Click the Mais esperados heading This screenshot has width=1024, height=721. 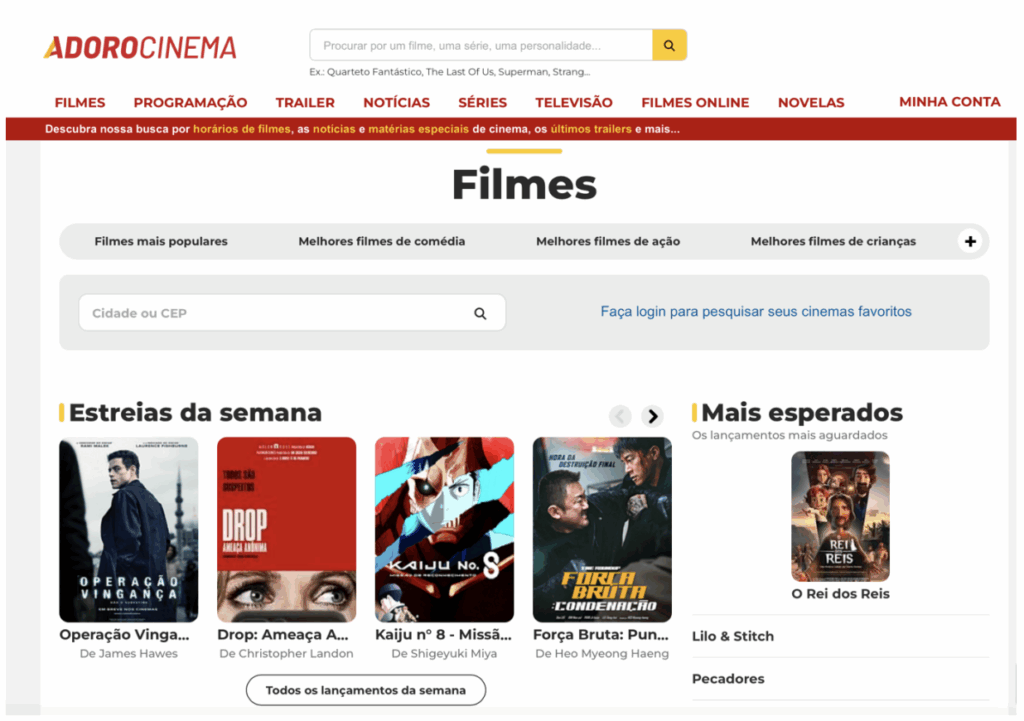802,413
